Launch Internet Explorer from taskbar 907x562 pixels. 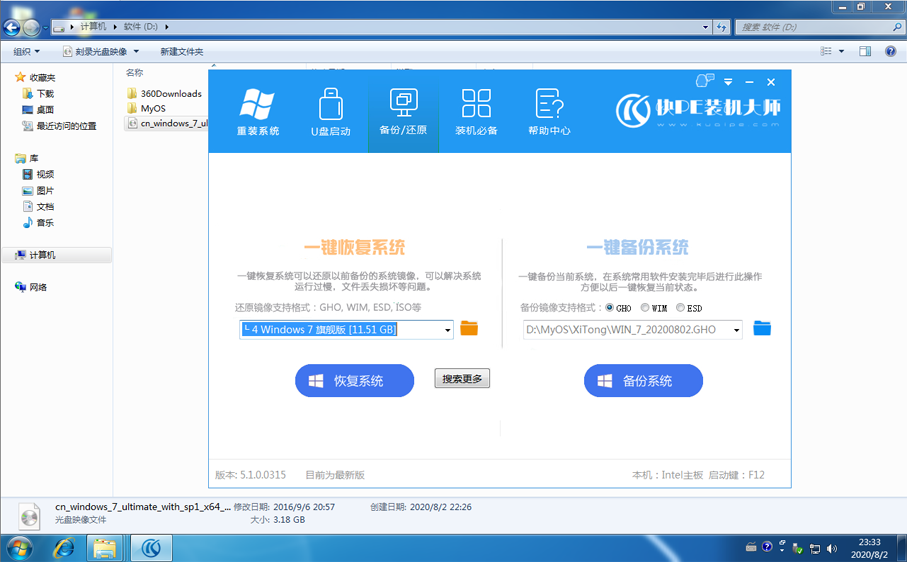pos(64,548)
